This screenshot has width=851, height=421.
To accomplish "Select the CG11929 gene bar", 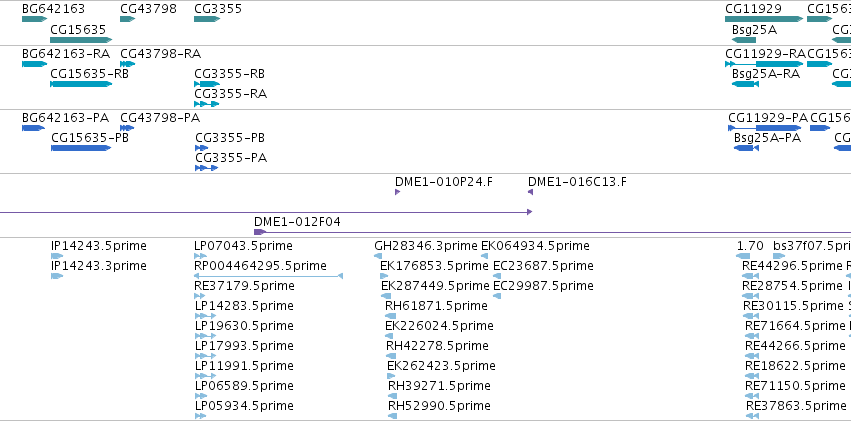I will click(764, 19).
